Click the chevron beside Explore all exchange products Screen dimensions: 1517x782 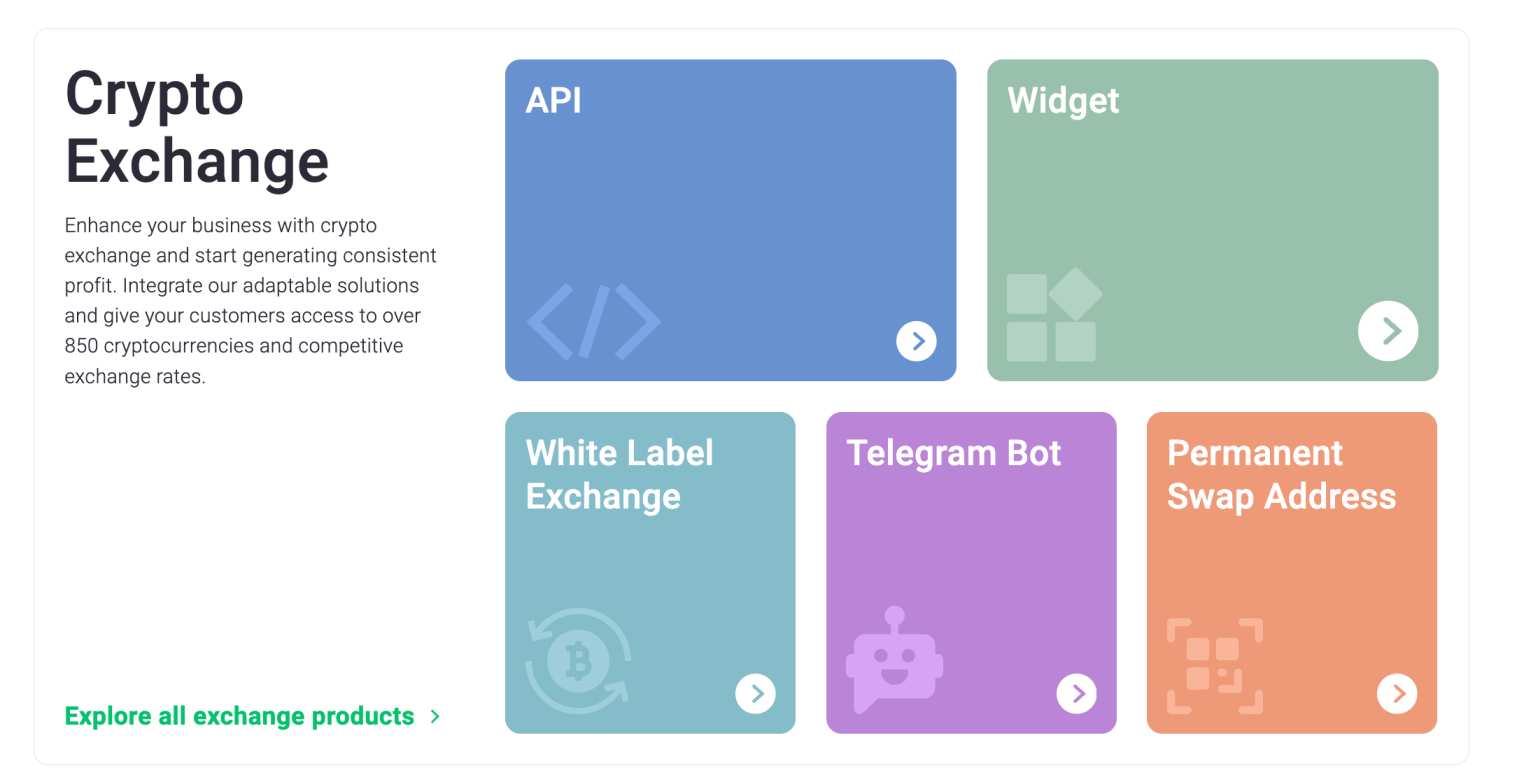point(435,716)
